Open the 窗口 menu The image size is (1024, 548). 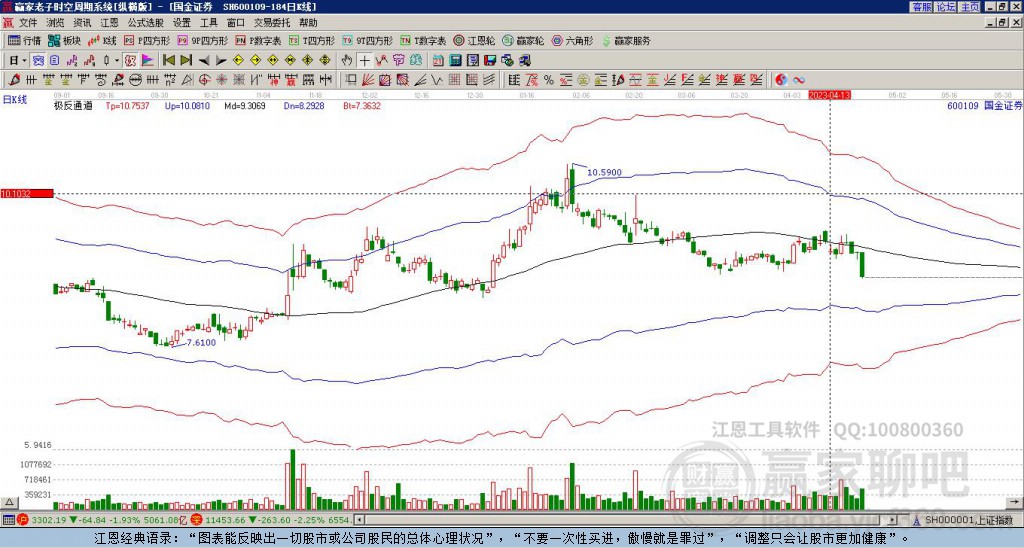[236, 23]
